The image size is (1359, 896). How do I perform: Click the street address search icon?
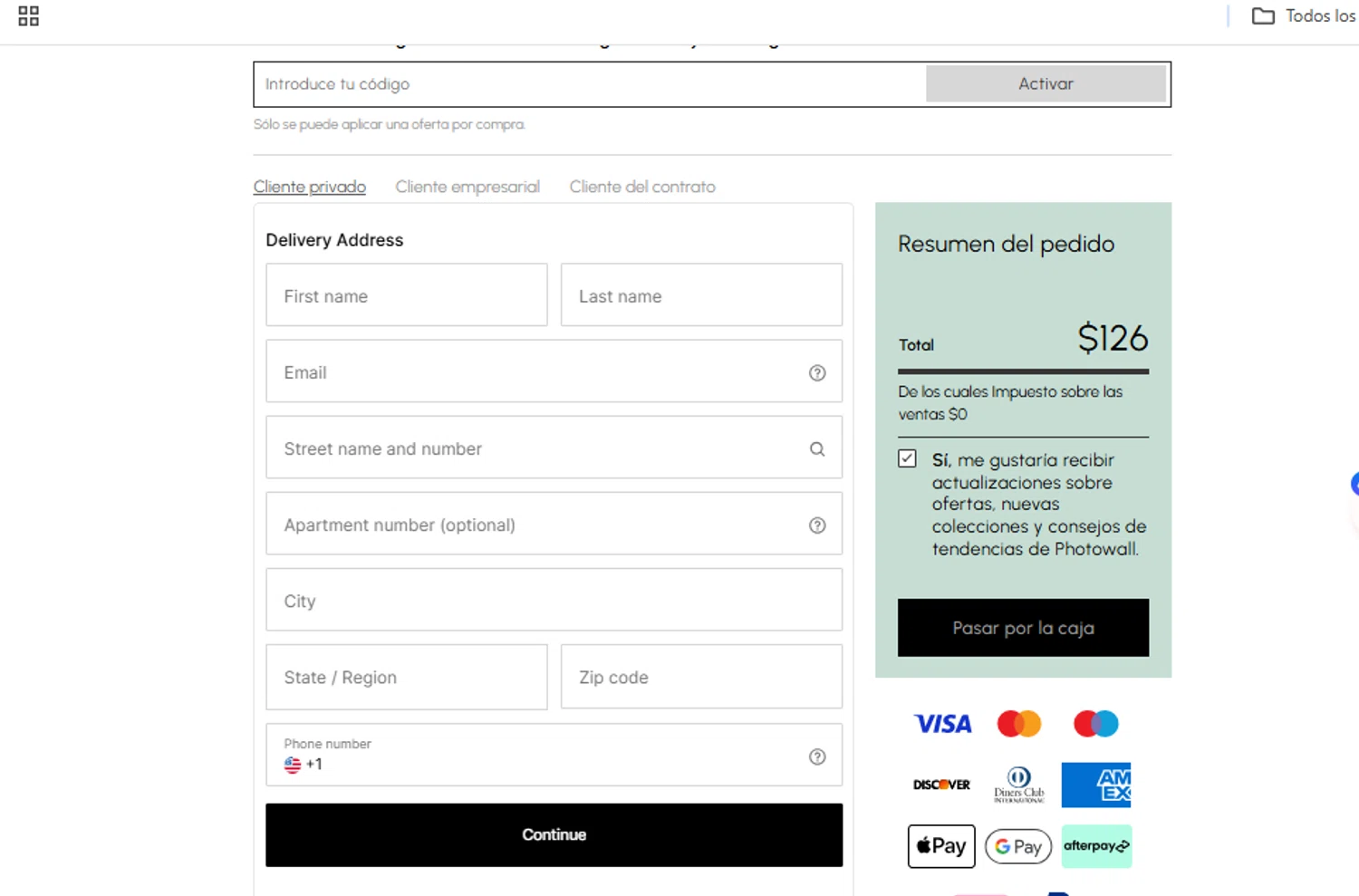click(817, 448)
